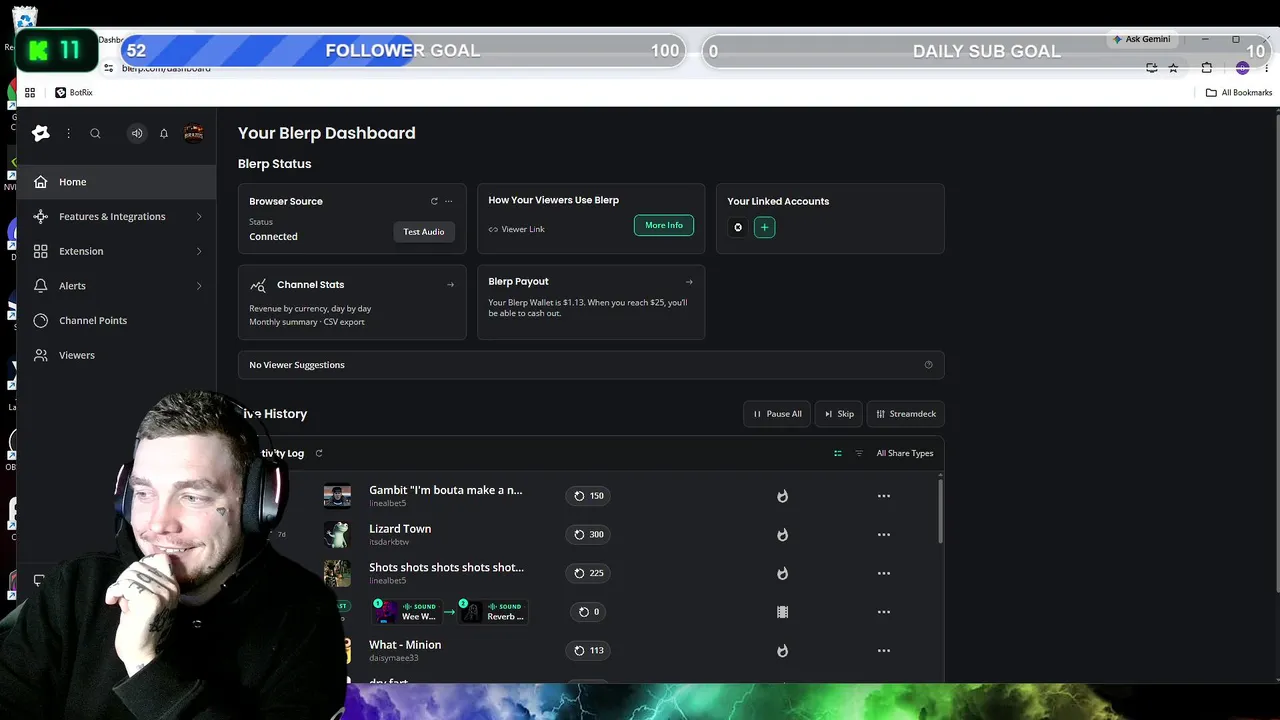Expand the Features & Integrations chevron
The height and width of the screenshot is (720, 1280).
(x=199, y=216)
